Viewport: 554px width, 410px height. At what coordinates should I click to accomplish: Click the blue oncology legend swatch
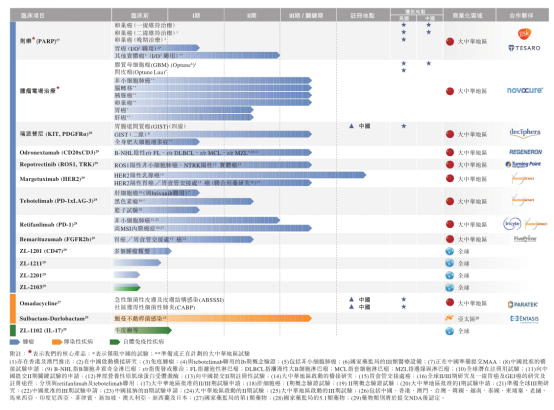point(15,342)
